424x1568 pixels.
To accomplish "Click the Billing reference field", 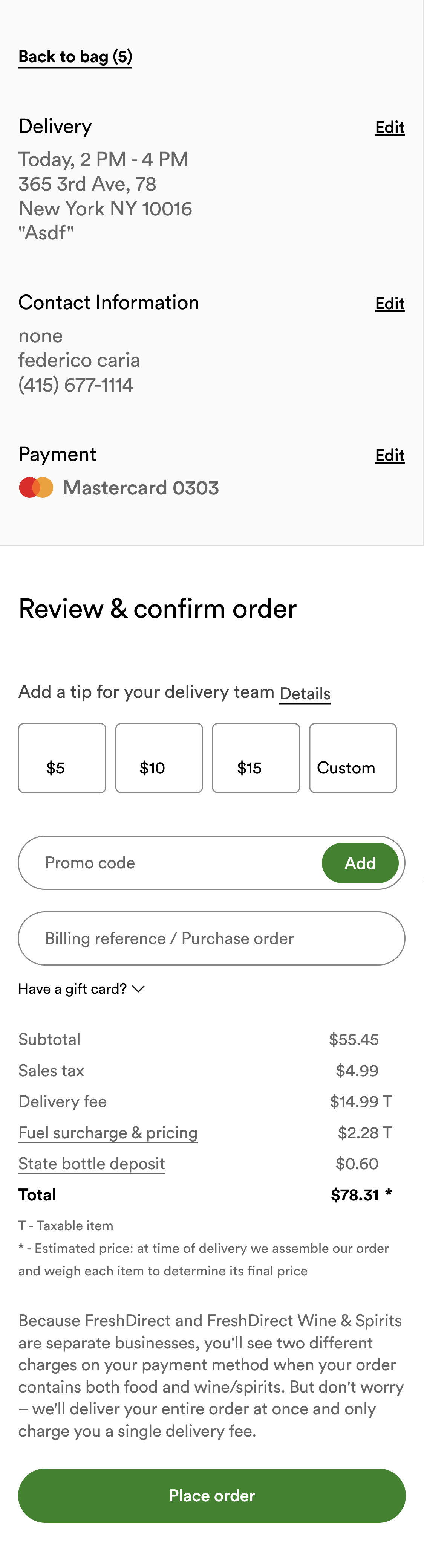I will [x=211, y=938].
